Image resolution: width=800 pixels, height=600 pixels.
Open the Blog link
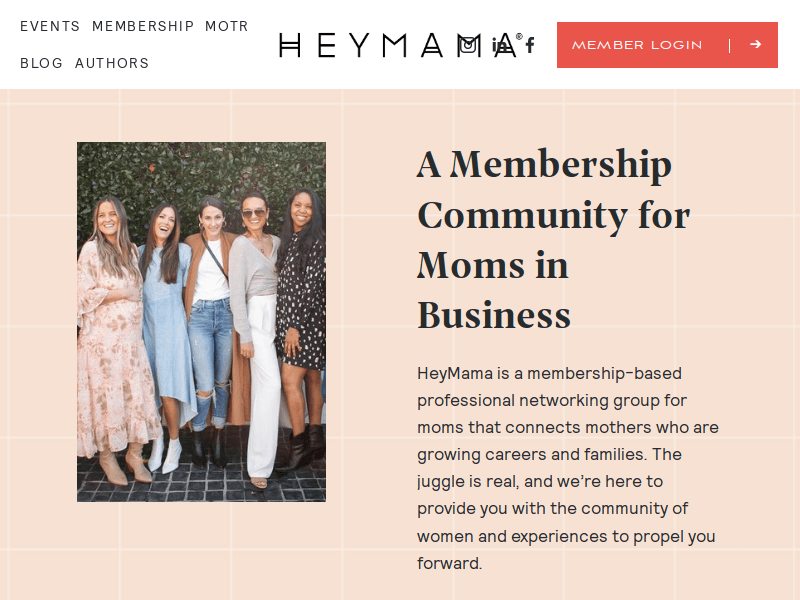[41, 63]
